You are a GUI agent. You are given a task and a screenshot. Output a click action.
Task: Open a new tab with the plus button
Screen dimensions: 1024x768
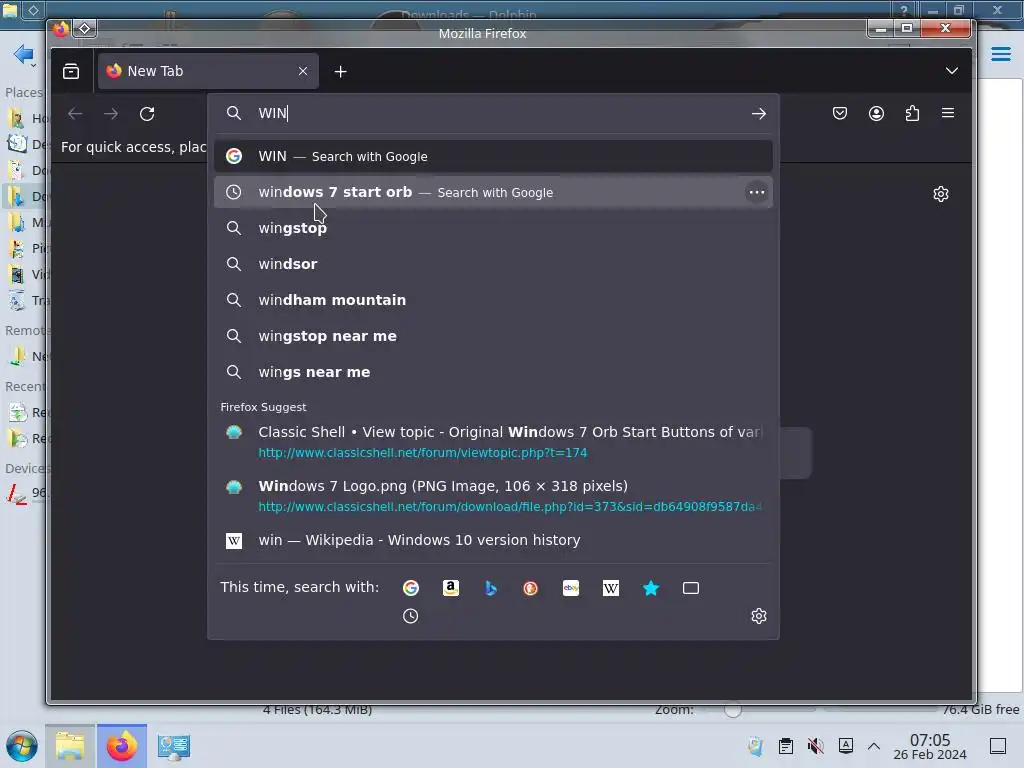[340, 72]
